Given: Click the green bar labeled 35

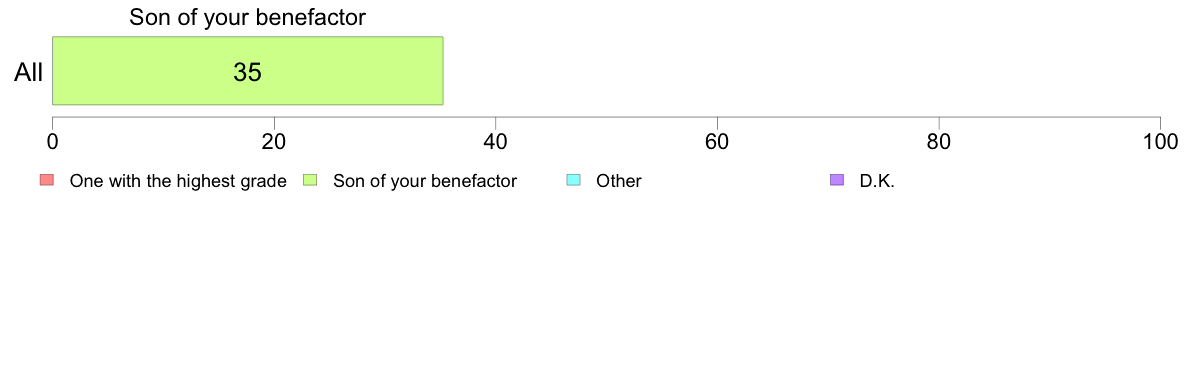Looking at the screenshot, I should [247, 70].
